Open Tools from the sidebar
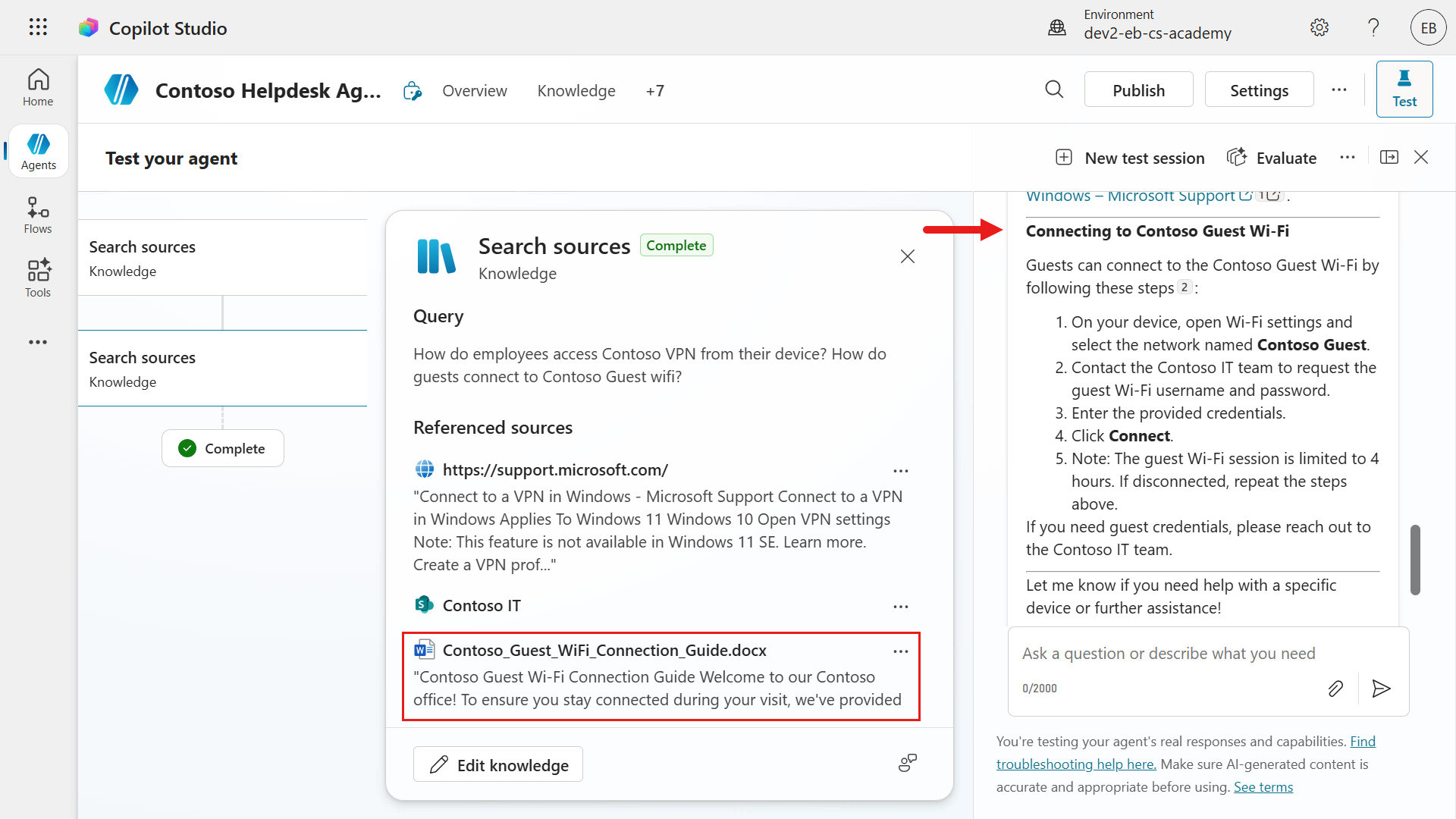 click(38, 278)
